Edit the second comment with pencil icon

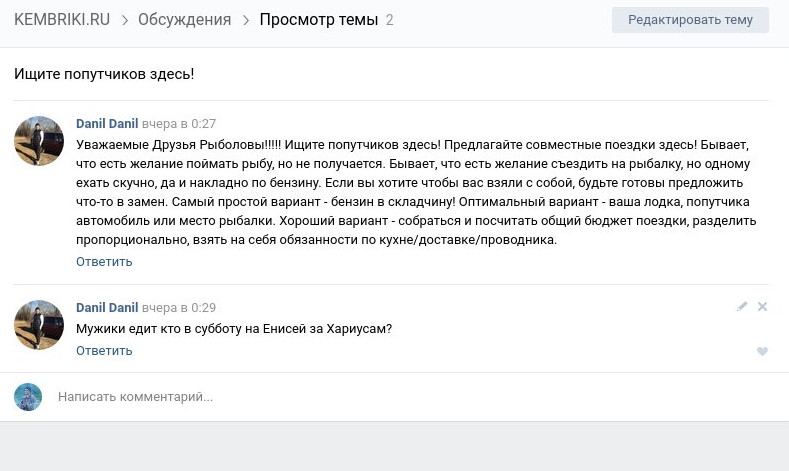click(742, 306)
